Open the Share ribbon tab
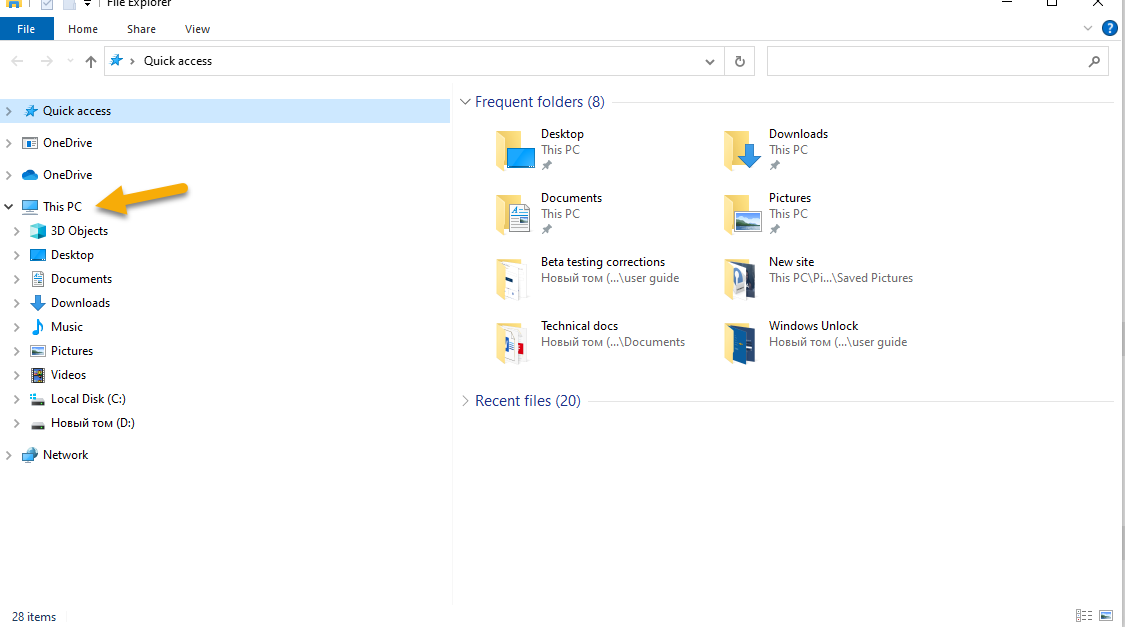The image size is (1125, 627). 141,29
